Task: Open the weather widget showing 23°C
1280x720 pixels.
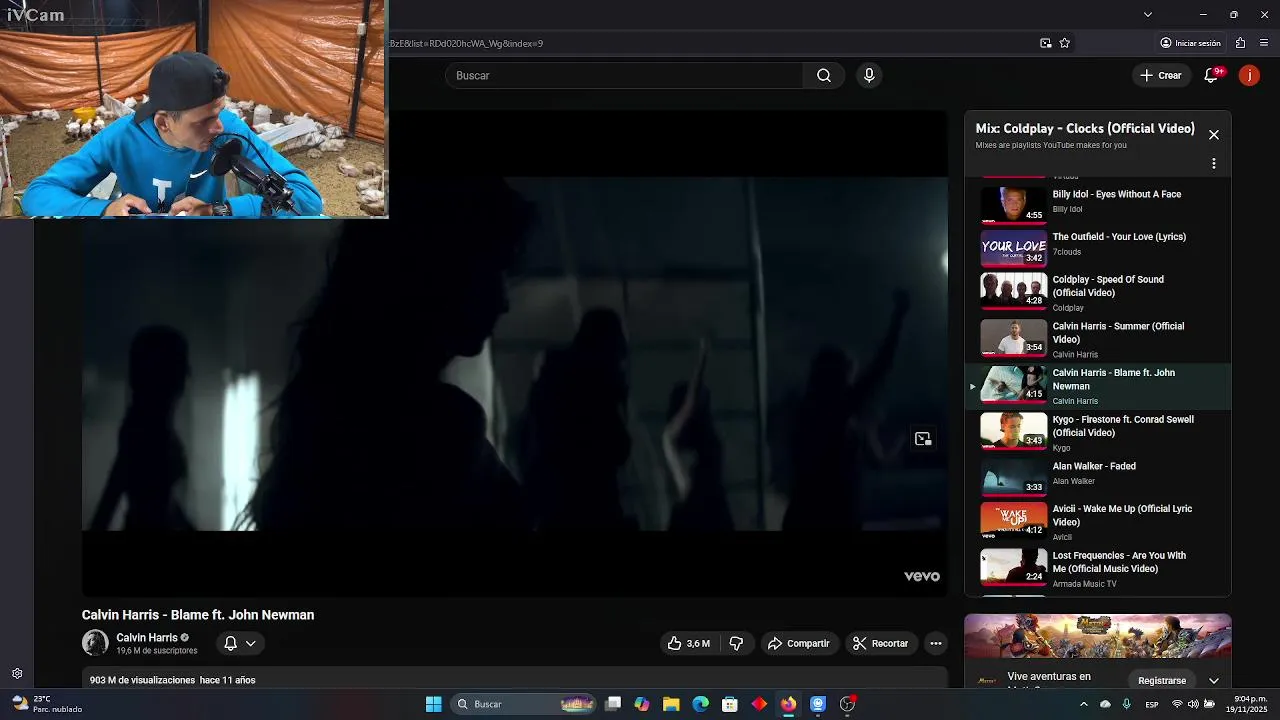Action: (x=46, y=704)
